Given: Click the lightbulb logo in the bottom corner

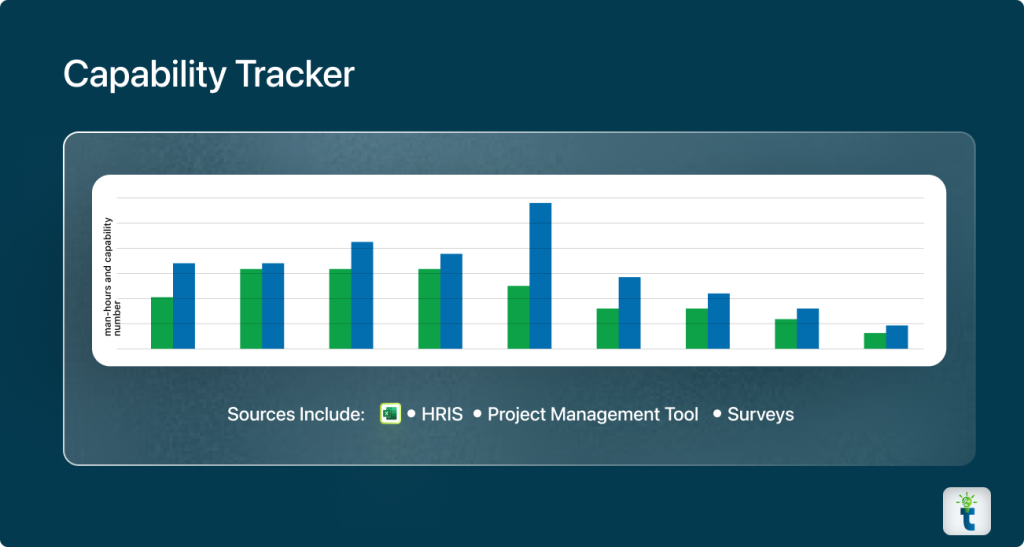Looking at the screenshot, I should point(966,511).
